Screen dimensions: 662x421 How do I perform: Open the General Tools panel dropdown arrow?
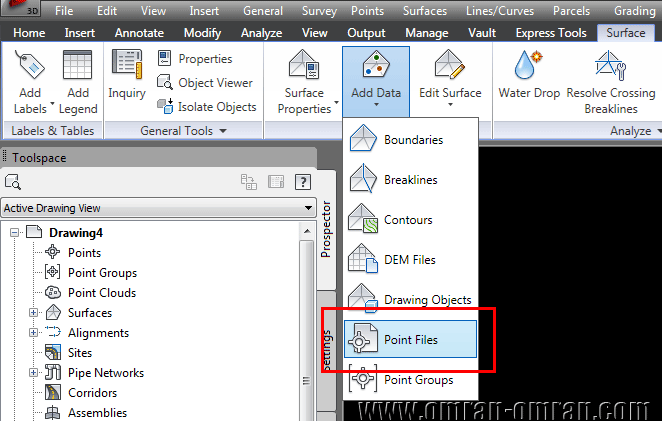point(223,131)
